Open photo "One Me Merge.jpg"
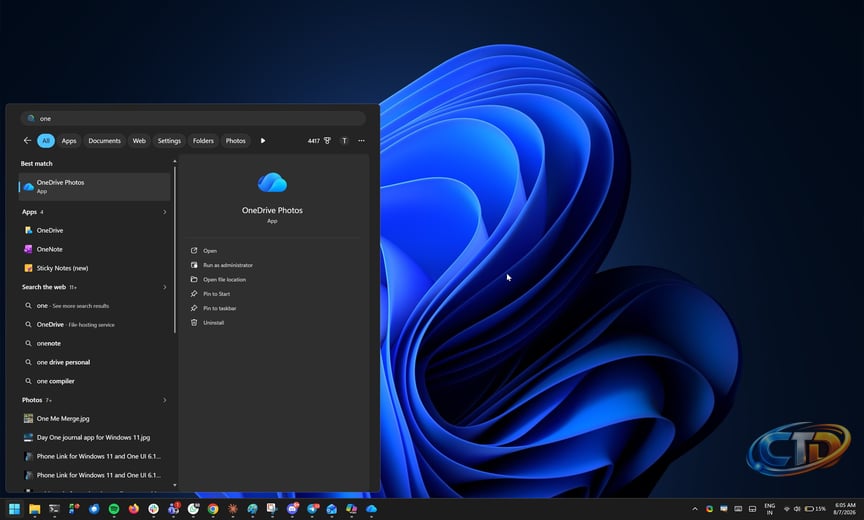Viewport: 864px width, 520px height. tap(94, 419)
